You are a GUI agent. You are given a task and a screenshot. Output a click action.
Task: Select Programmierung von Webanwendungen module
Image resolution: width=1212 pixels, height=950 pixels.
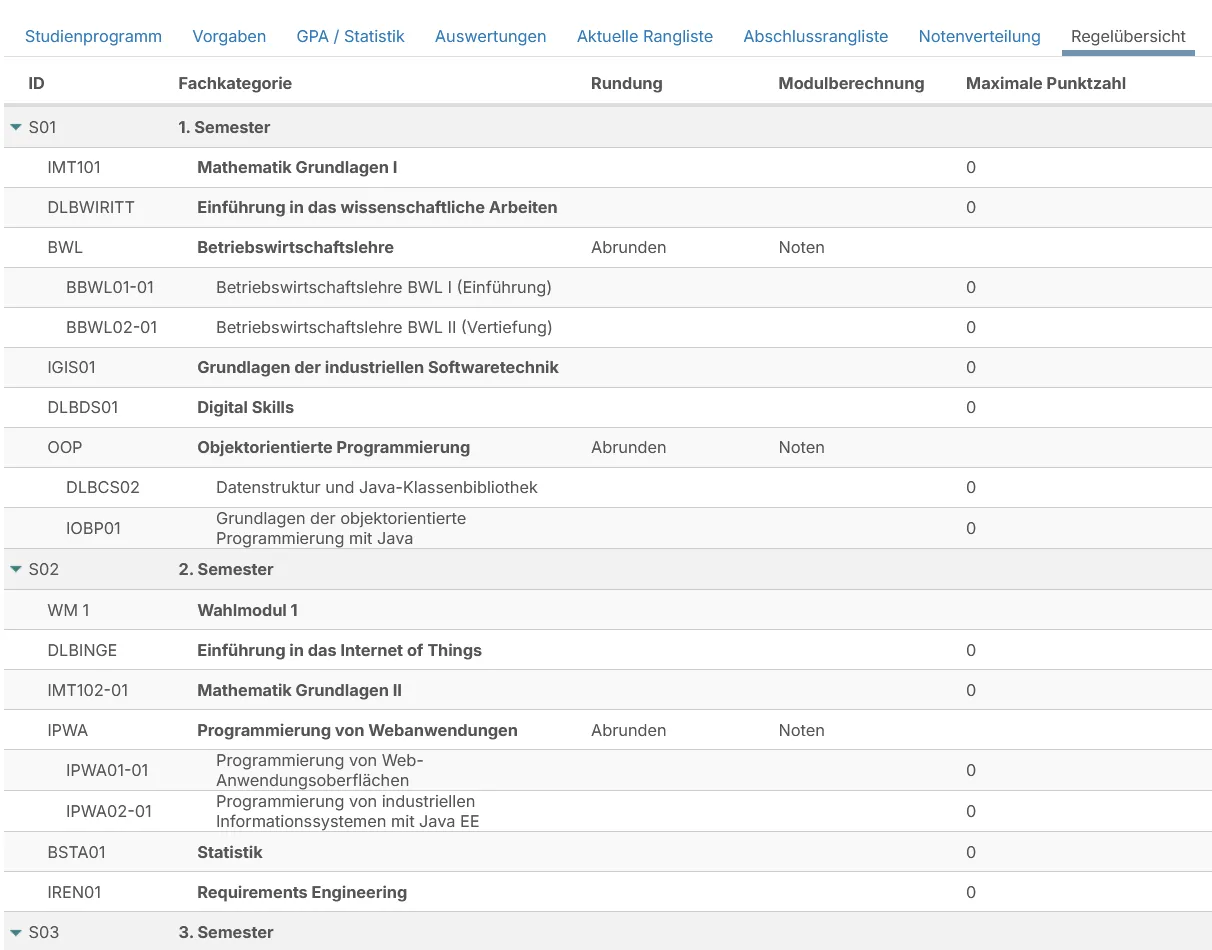357,730
